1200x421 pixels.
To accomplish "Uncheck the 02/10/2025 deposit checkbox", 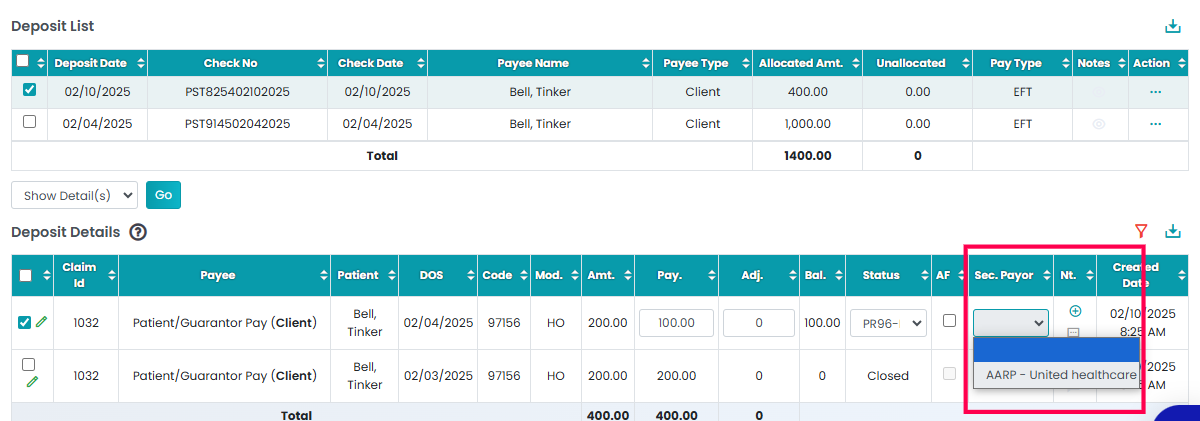I will [x=29, y=90].
